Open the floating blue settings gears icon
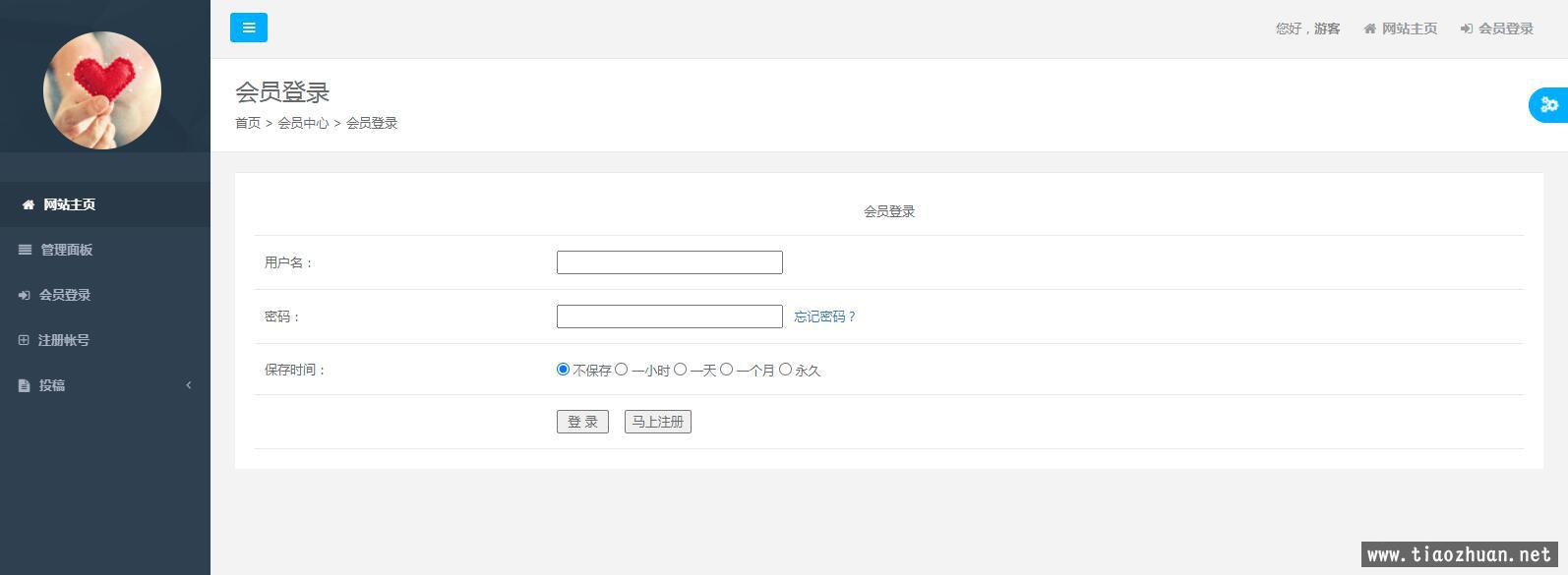Viewport: 1568px width, 575px height. [1549, 105]
